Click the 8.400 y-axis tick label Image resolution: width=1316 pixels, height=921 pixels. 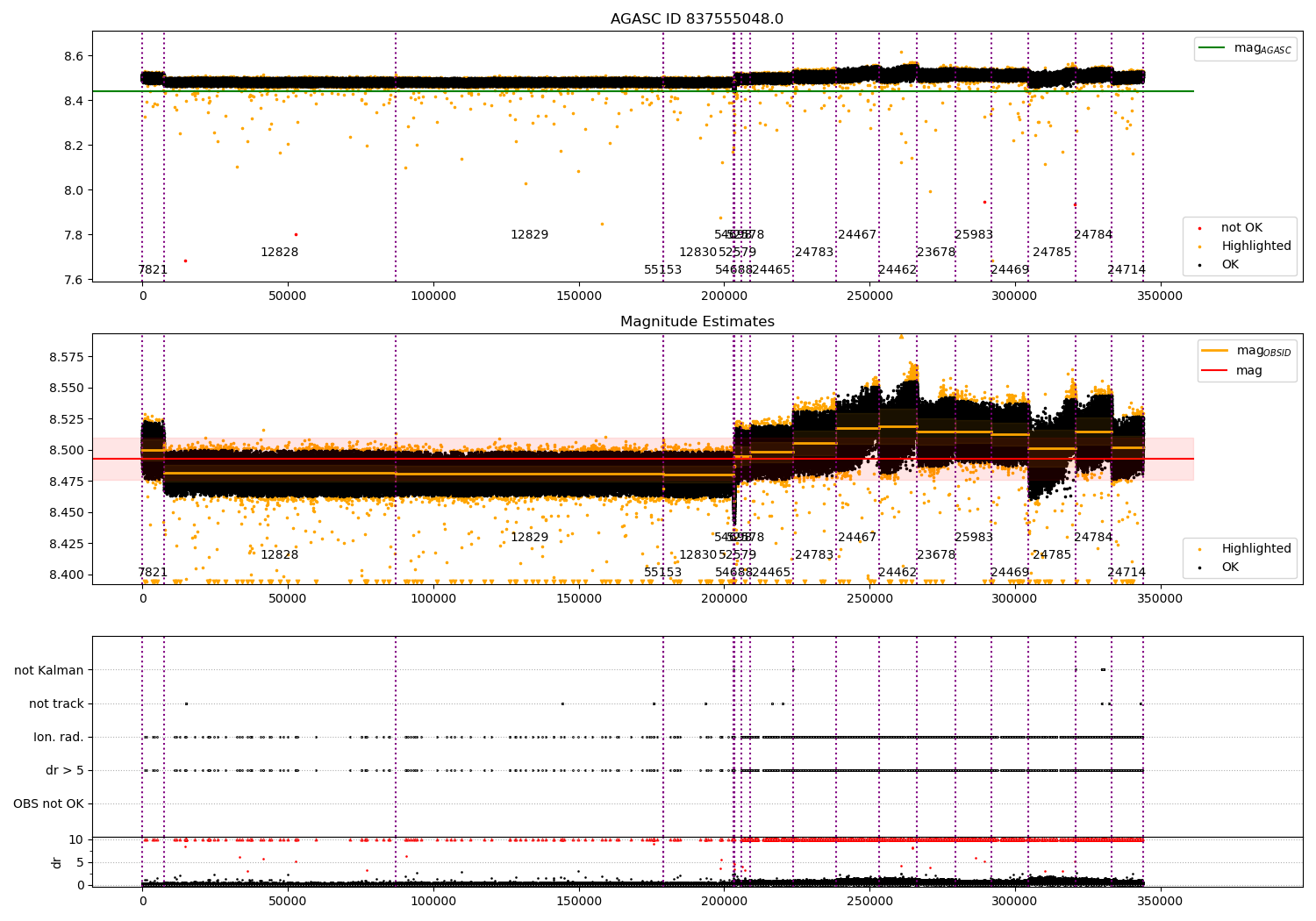click(x=66, y=575)
